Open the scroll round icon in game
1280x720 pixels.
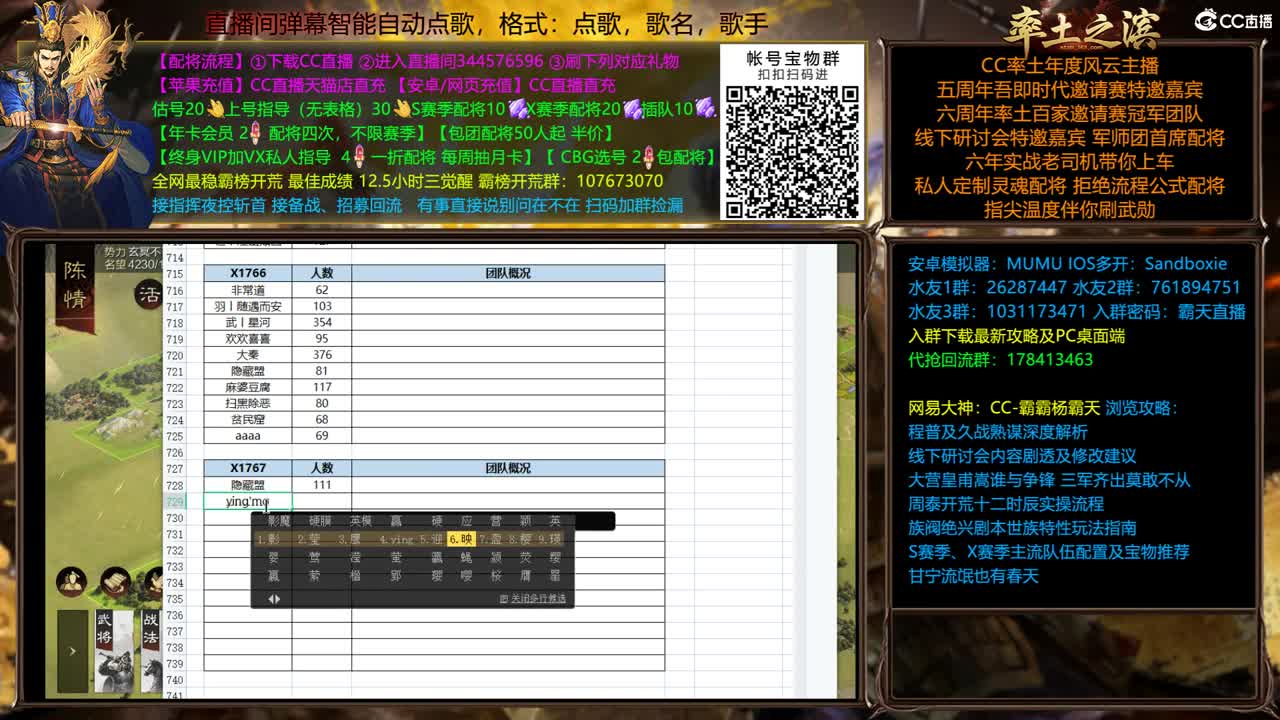coord(115,582)
